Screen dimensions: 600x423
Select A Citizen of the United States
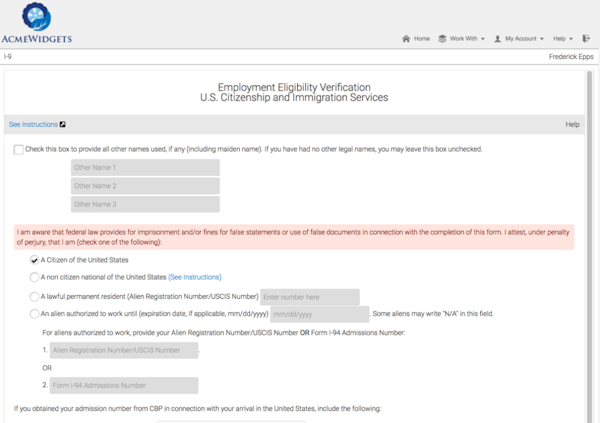click(x=35, y=260)
